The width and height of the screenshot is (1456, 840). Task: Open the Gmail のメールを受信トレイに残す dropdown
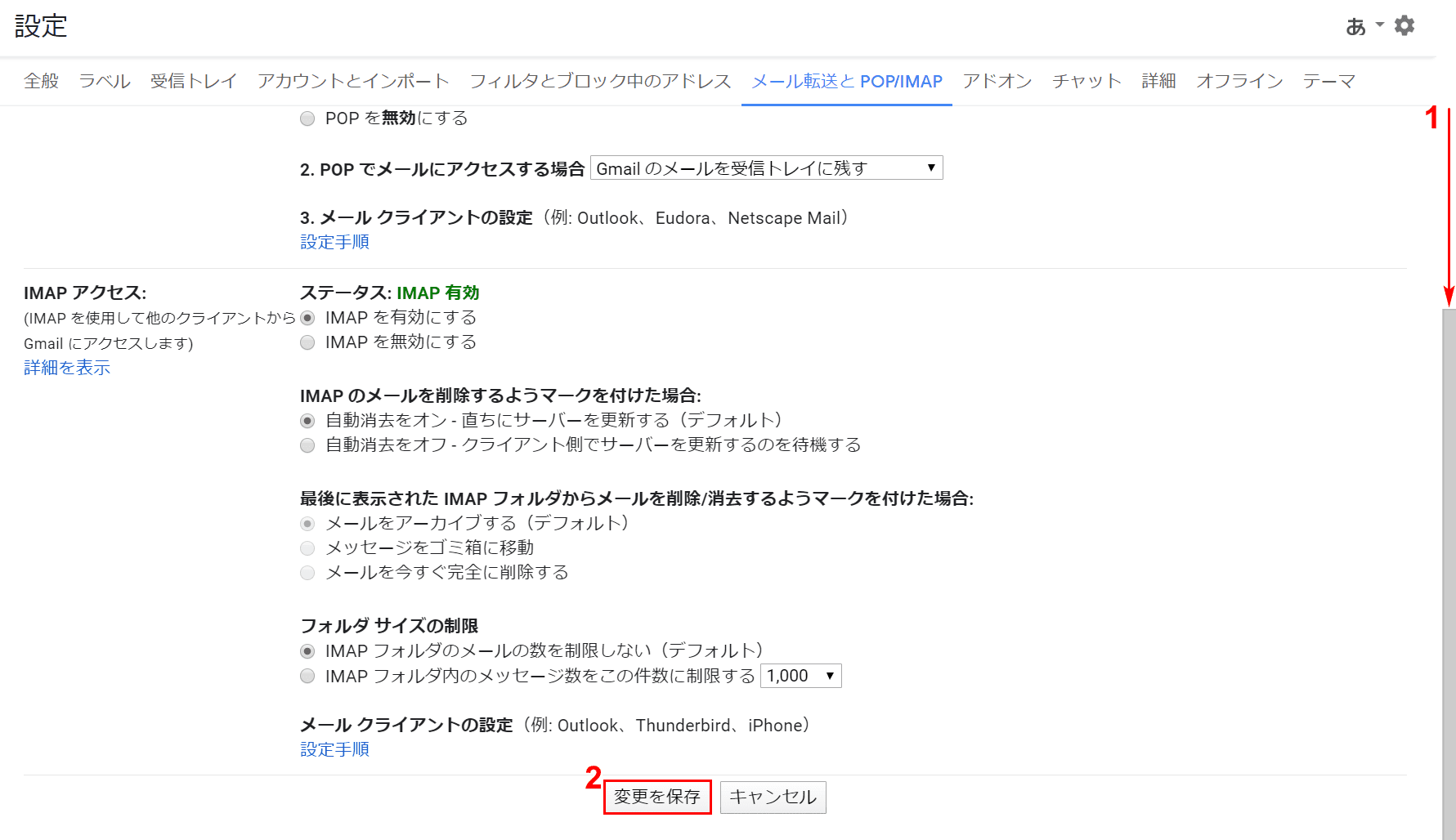point(766,168)
